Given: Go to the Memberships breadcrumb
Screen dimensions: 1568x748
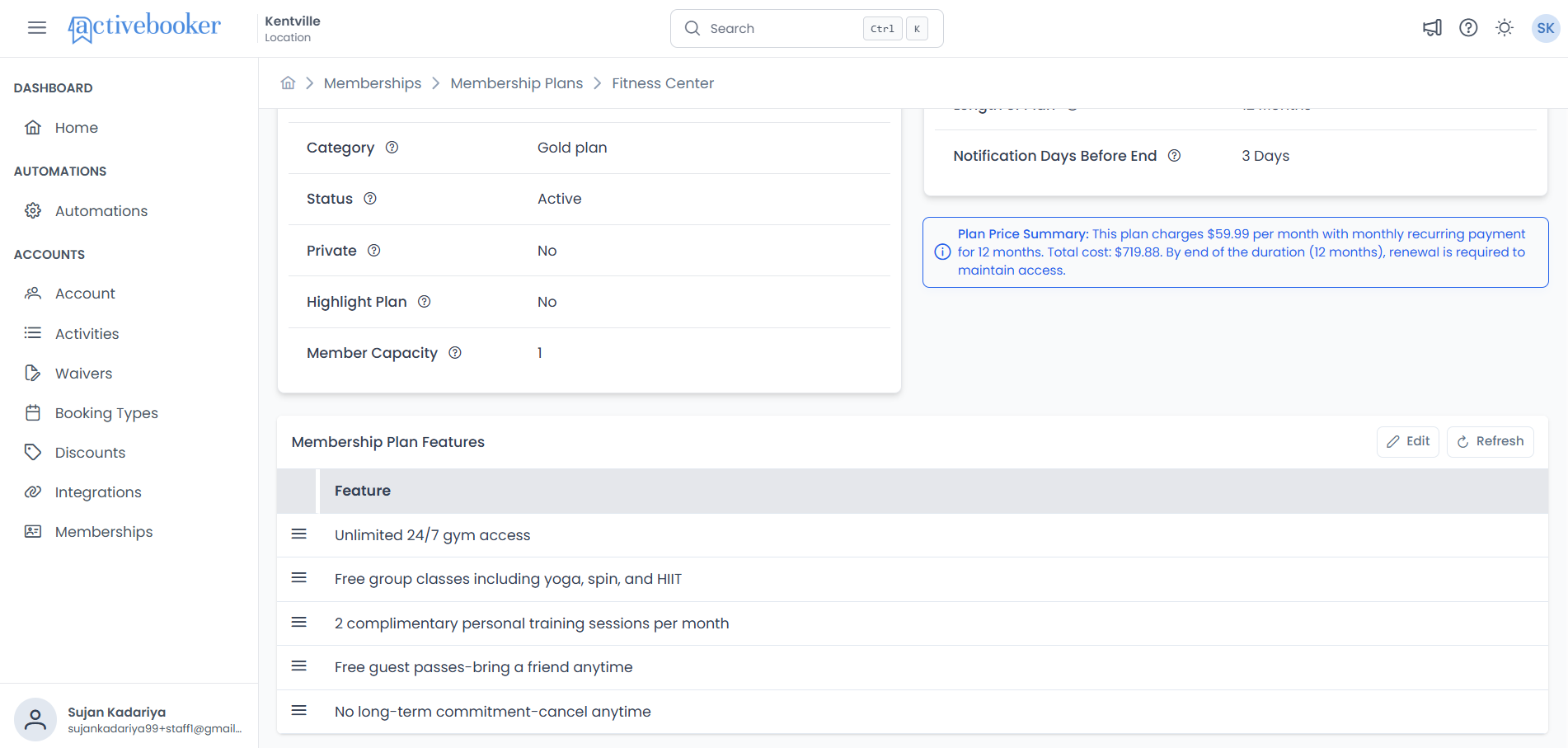Looking at the screenshot, I should [x=373, y=83].
